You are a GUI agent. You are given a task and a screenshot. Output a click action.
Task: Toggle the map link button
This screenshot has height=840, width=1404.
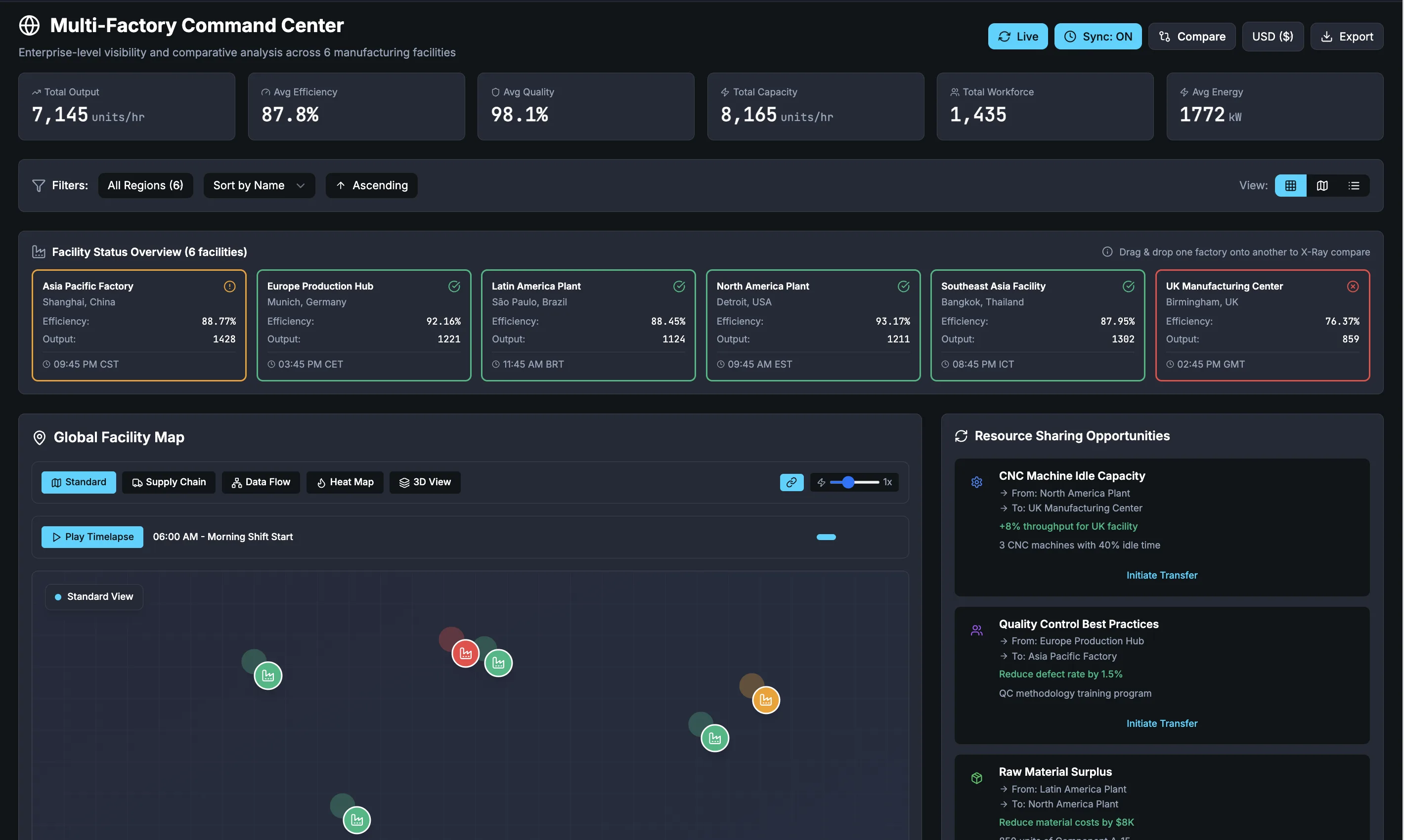pyautogui.click(x=791, y=482)
